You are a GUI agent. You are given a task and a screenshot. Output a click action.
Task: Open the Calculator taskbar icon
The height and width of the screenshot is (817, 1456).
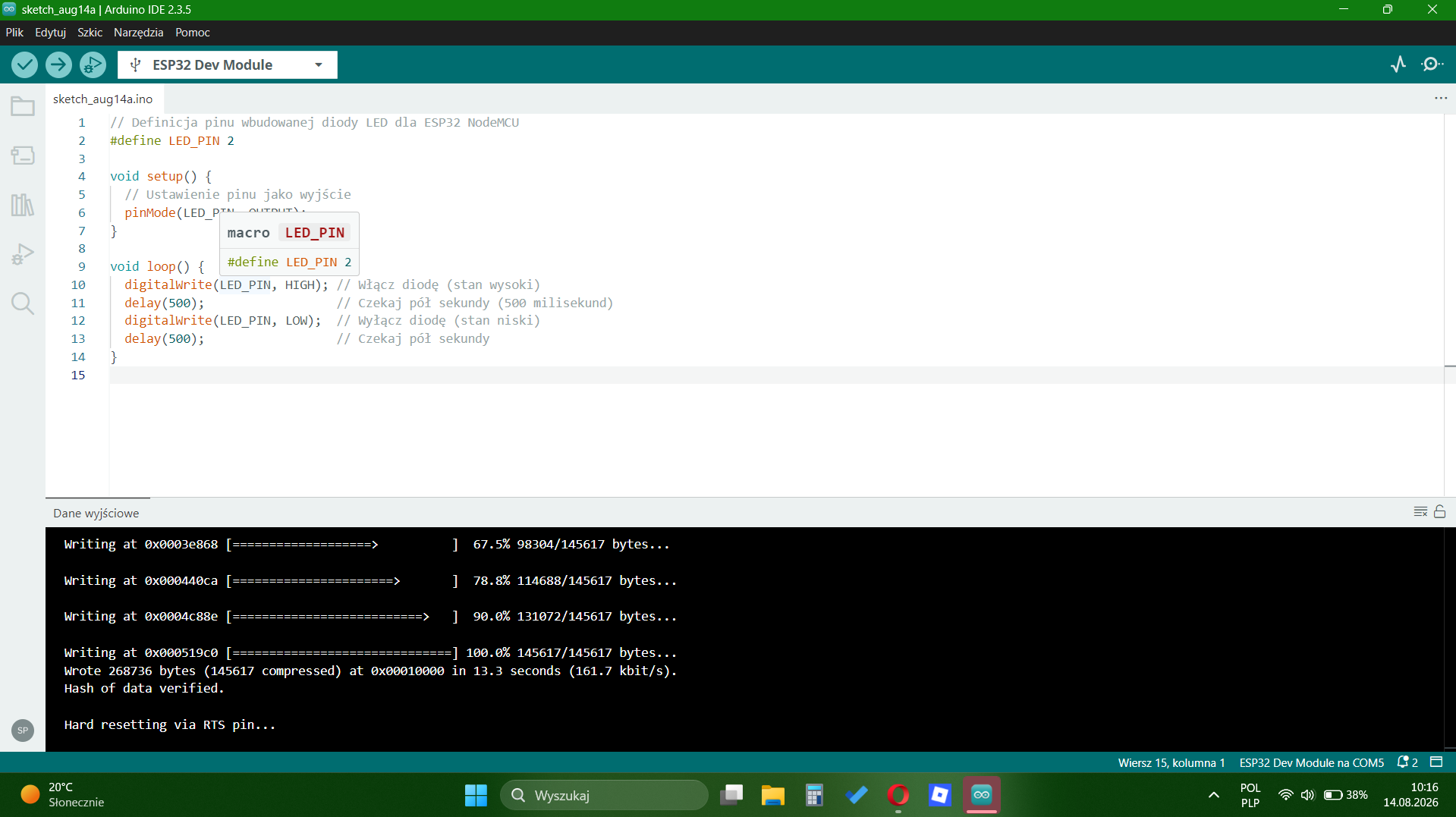814,795
